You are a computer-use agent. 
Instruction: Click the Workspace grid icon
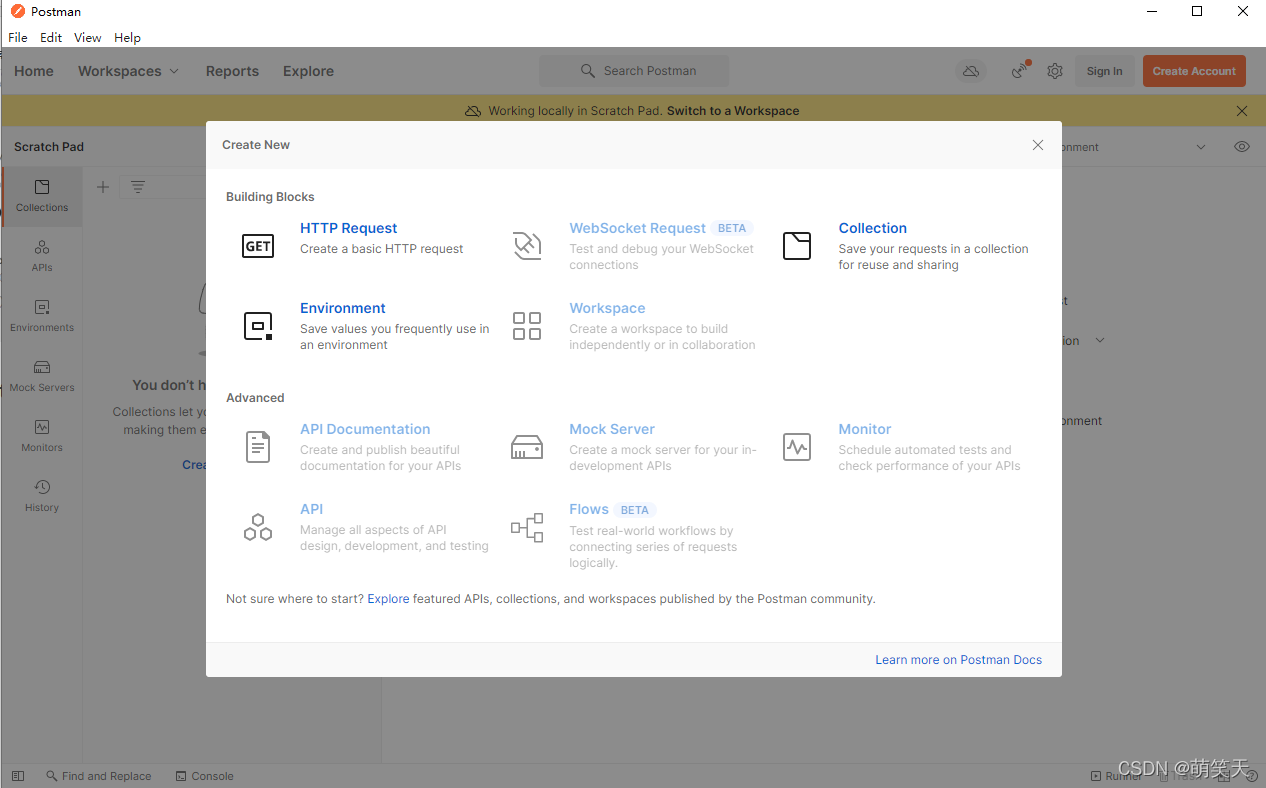(527, 326)
